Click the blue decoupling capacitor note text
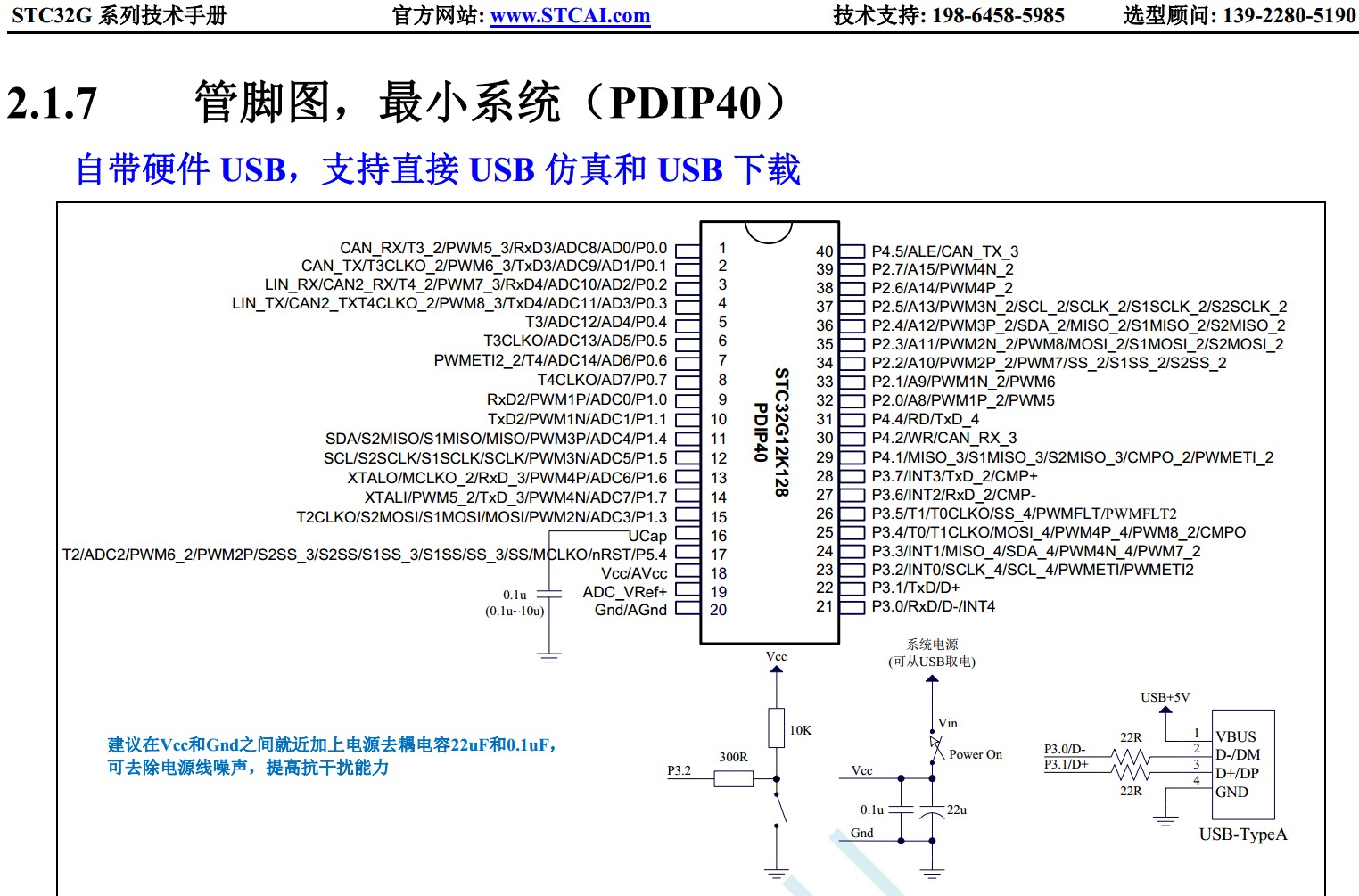1359x896 pixels. tap(331, 756)
